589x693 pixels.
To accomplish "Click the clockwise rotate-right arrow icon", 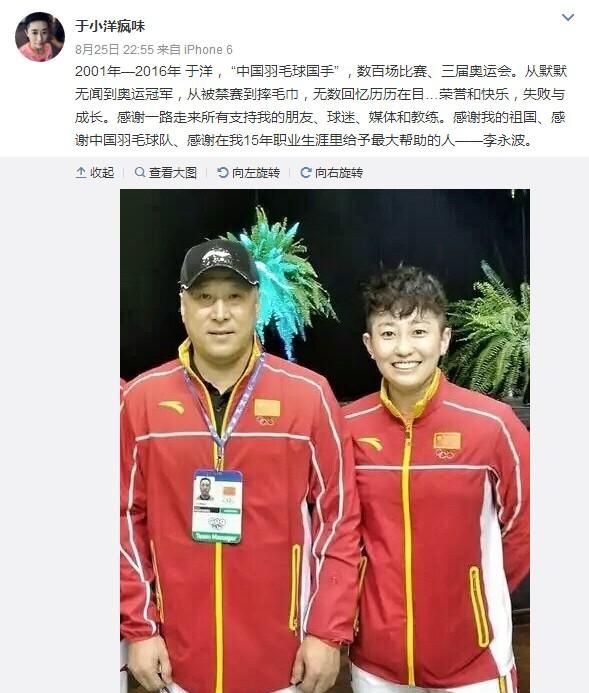I will point(306,172).
